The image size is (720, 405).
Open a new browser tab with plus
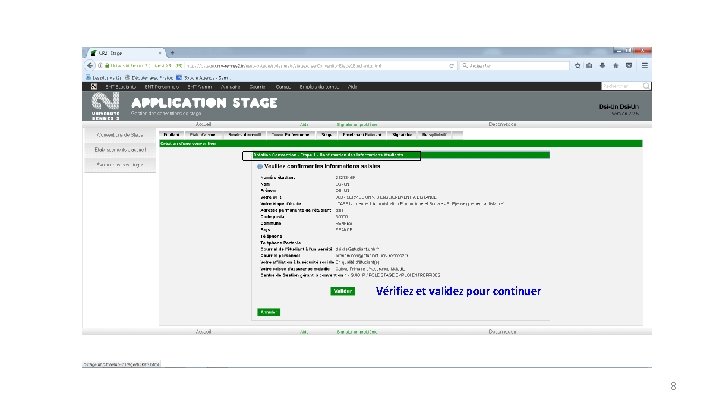click(x=172, y=53)
